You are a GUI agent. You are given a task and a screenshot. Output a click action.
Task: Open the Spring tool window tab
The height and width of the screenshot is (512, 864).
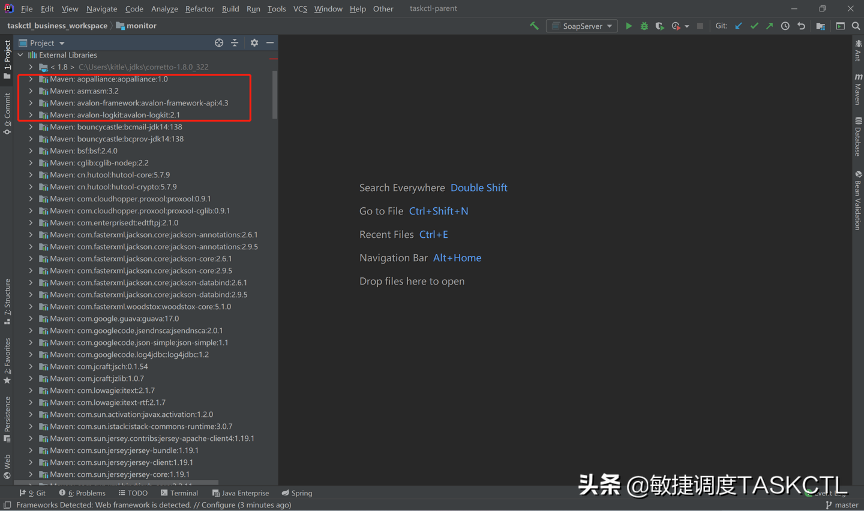pyautogui.click(x=297, y=493)
